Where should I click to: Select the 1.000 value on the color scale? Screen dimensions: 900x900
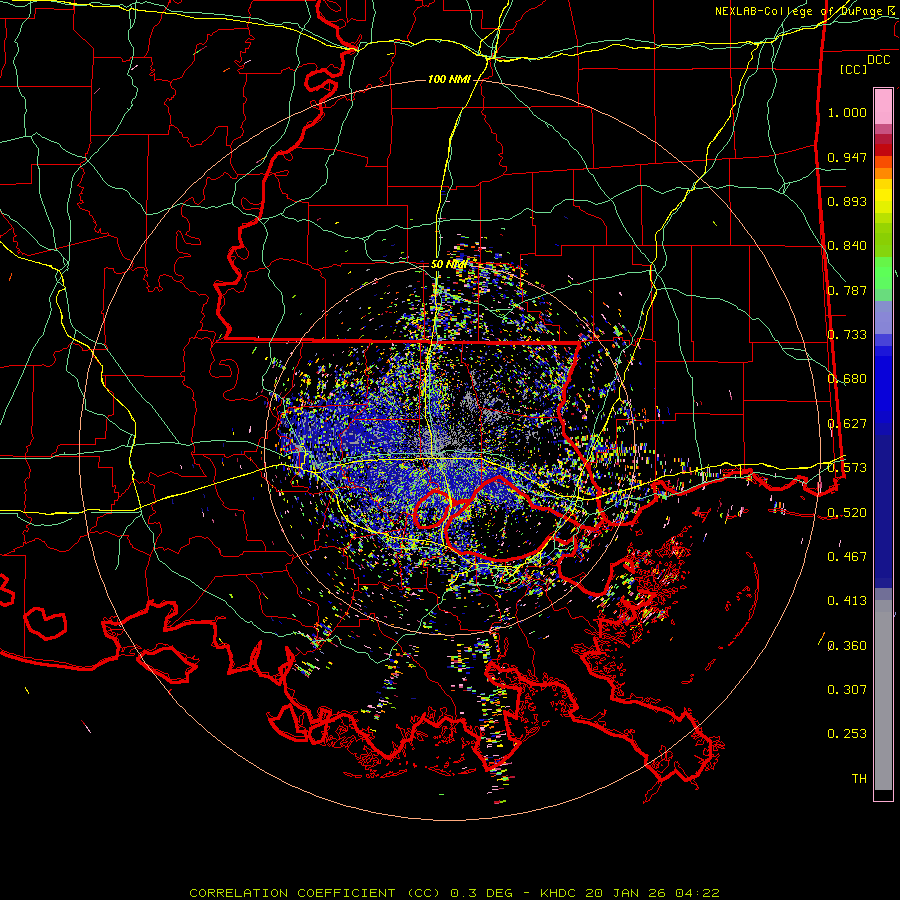click(847, 112)
